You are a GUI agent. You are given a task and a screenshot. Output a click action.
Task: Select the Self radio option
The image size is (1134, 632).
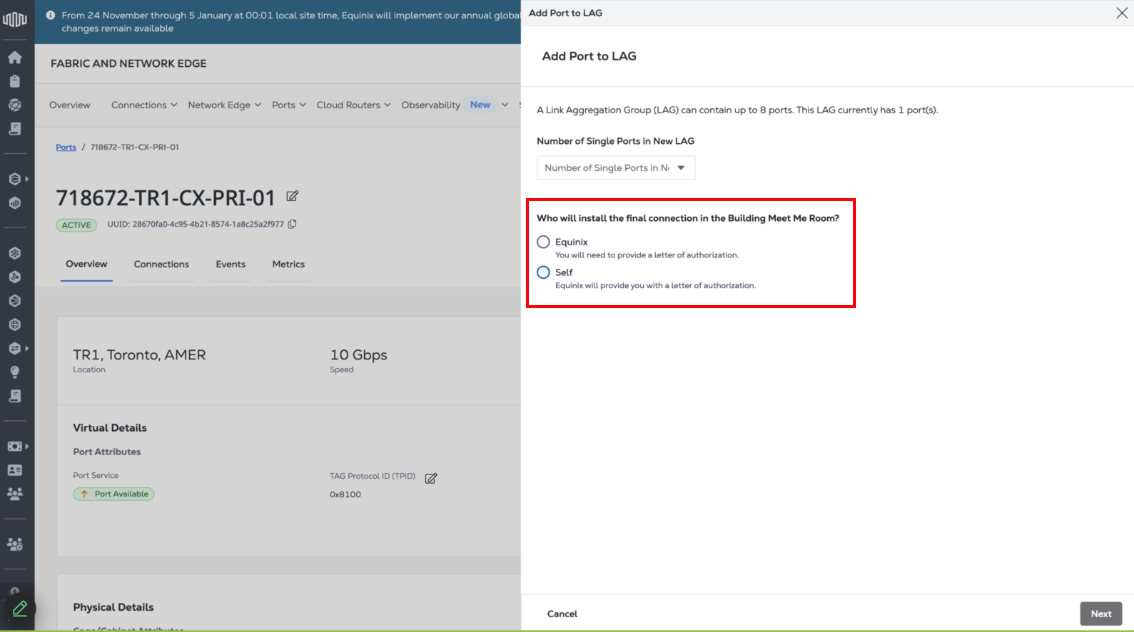543,272
